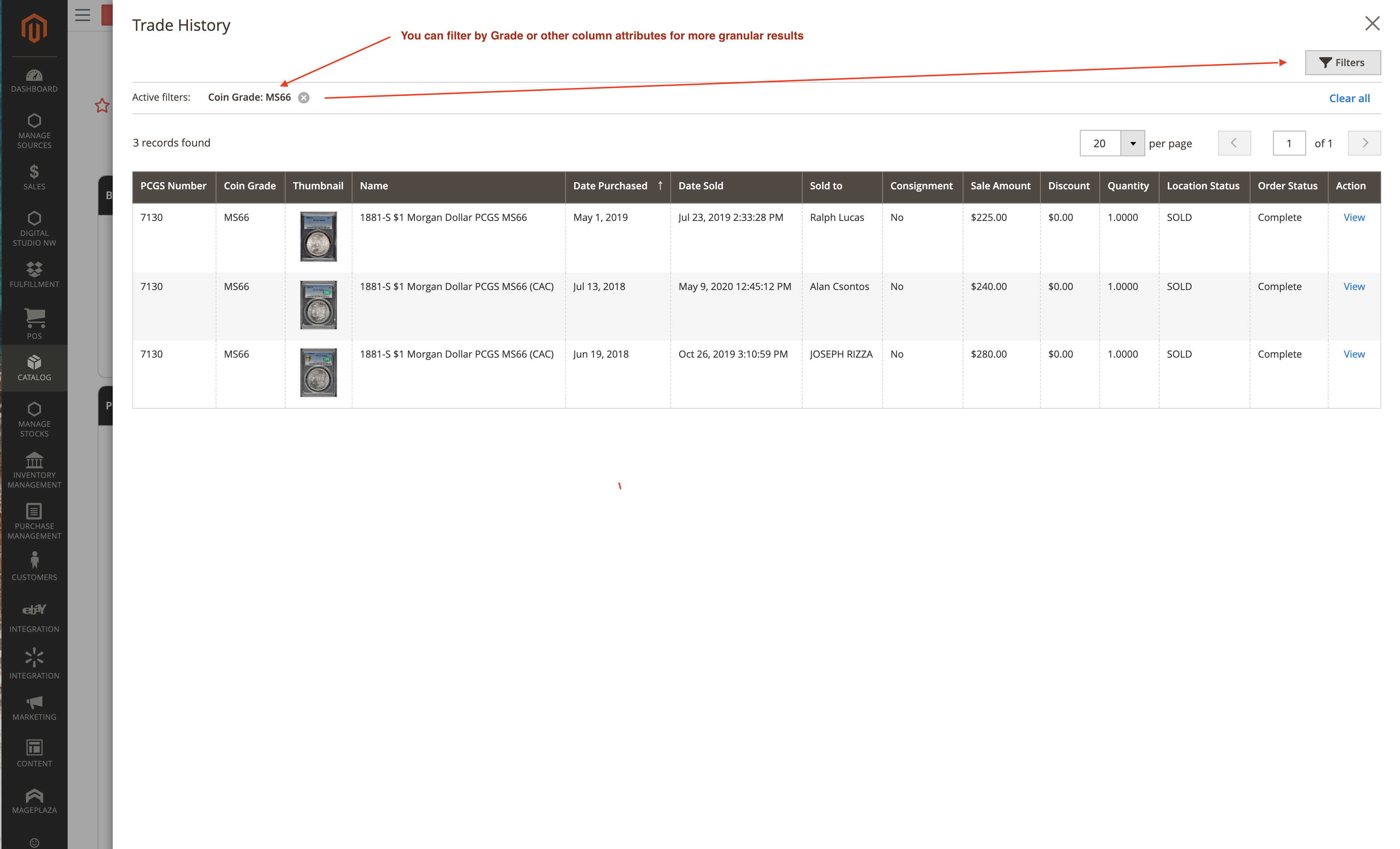Click the Filters button
Viewport: 1400px width, 849px height.
[1342, 62]
